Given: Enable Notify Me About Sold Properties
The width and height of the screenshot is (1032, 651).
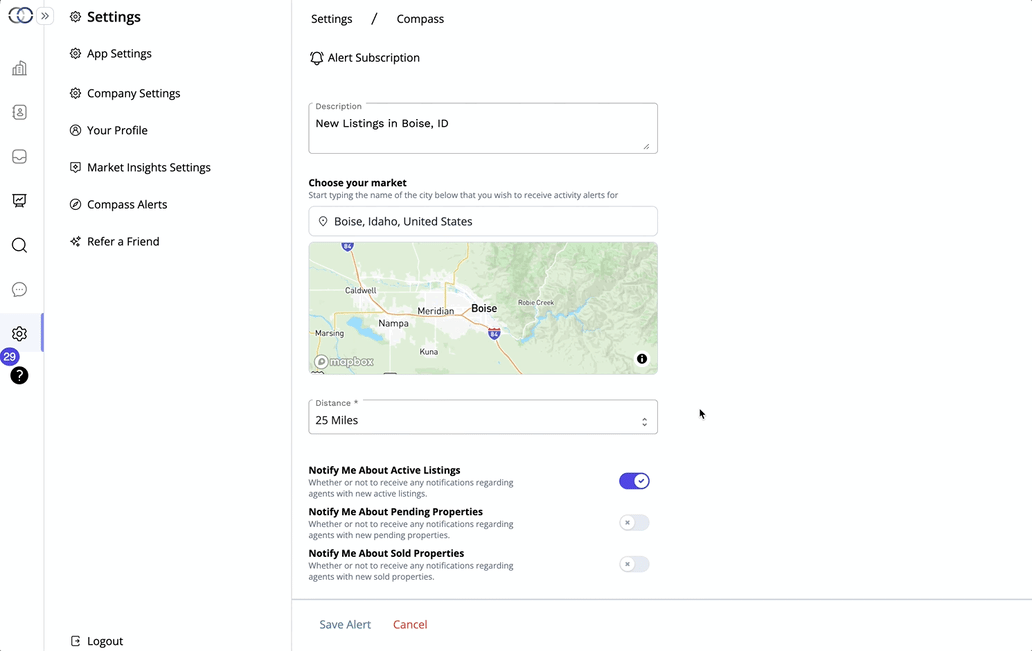Looking at the screenshot, I should [x=634, y=564].
